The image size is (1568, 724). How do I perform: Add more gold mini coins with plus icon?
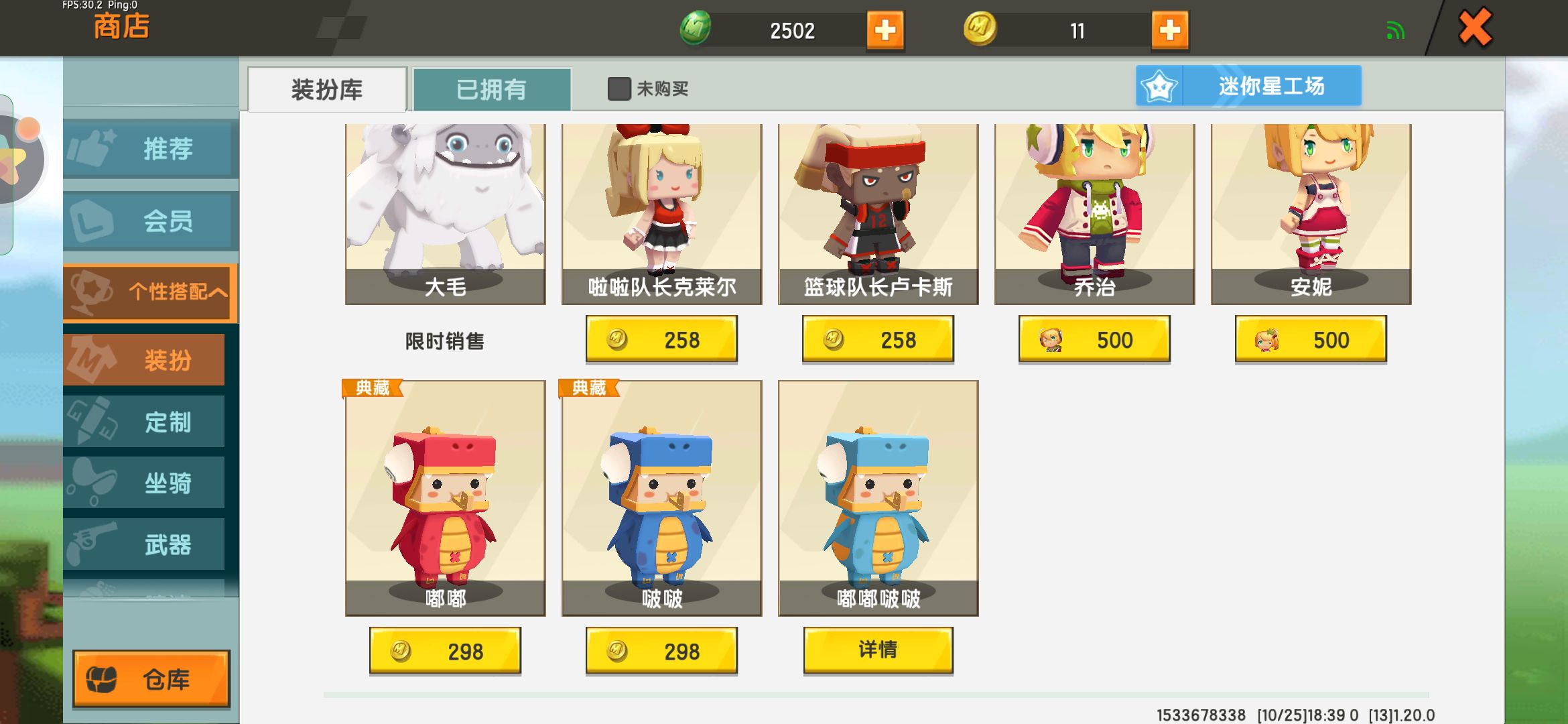point(1170,30)
